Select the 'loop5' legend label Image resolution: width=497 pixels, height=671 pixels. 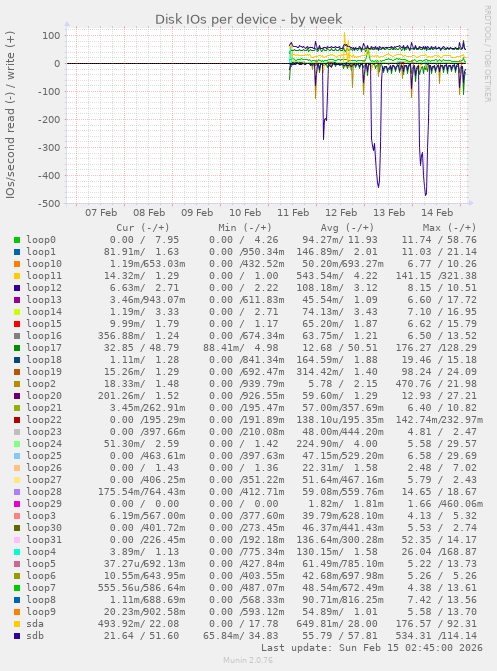[41, 564]
